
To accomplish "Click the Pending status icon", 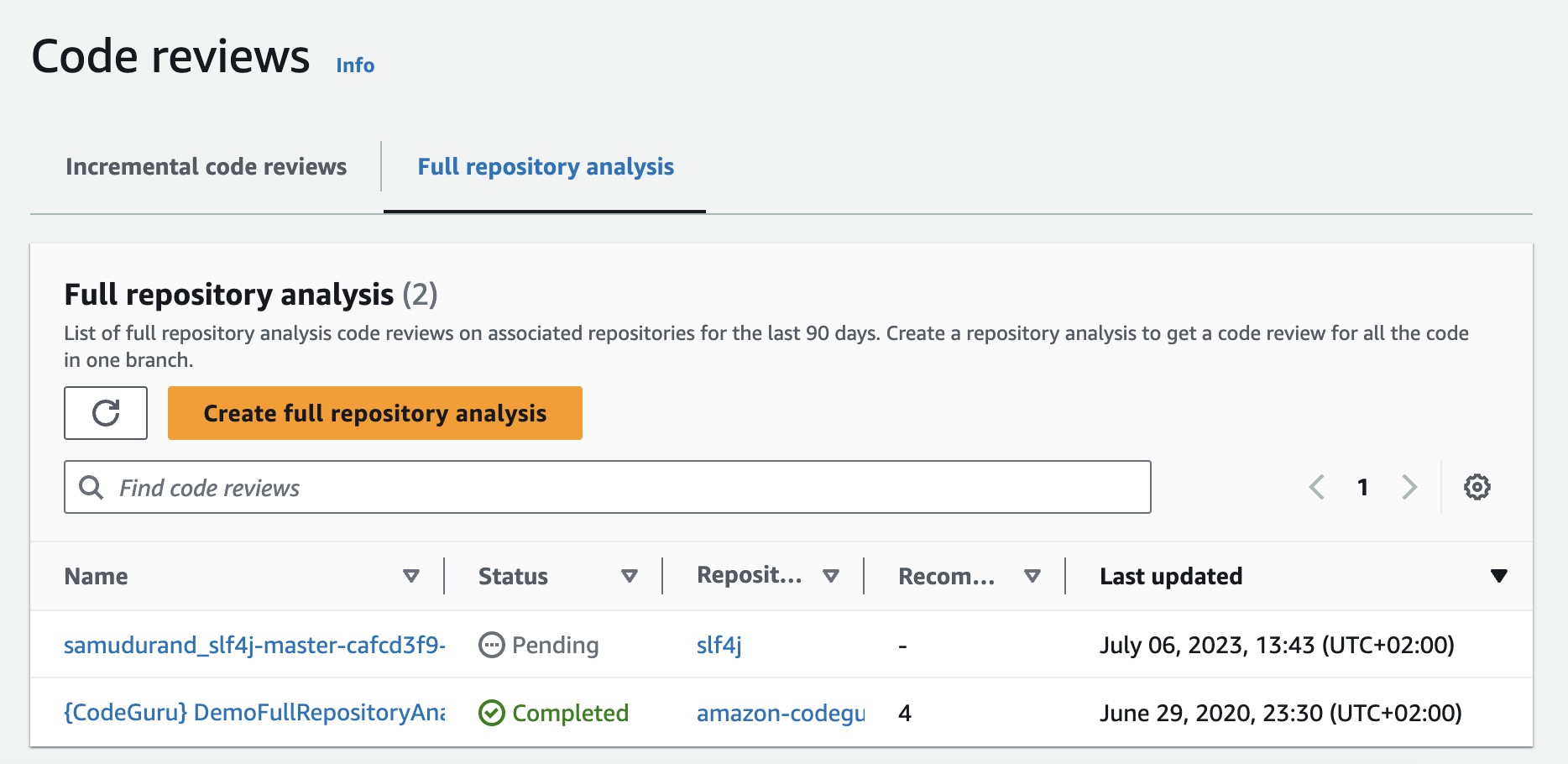I will point(491,645).
